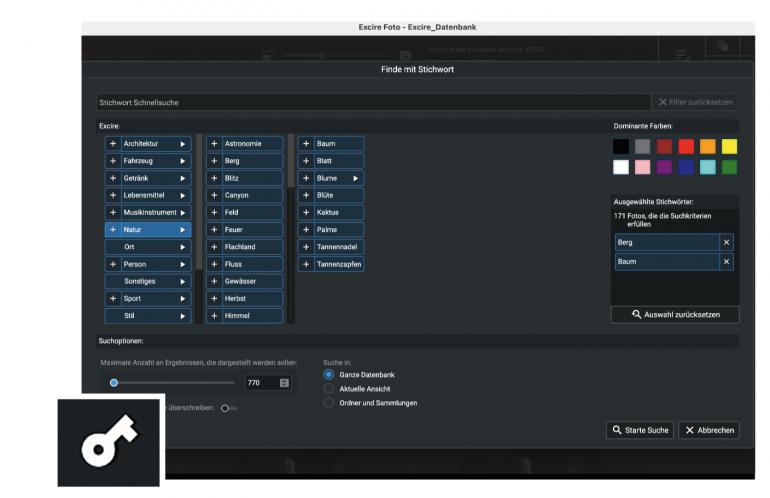The height and width of the screenshot is (498, 770).
Task: Pick the yellow dominant color swatch
Action: 729,146
